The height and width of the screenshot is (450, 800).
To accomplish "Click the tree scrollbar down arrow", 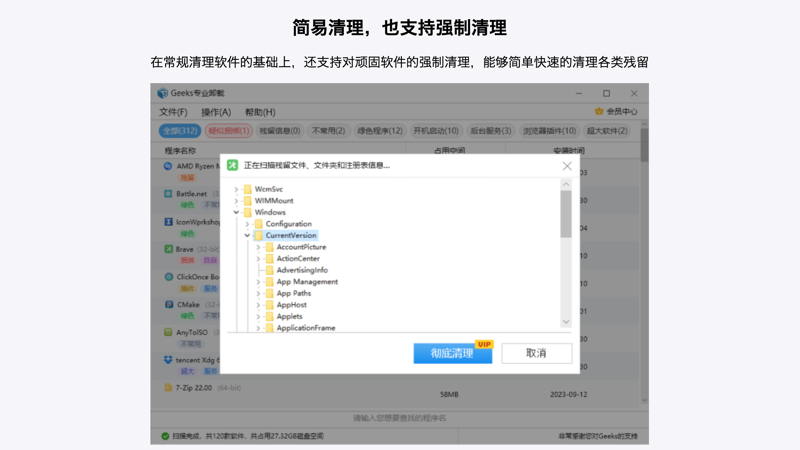I will [x=566, y=321].
